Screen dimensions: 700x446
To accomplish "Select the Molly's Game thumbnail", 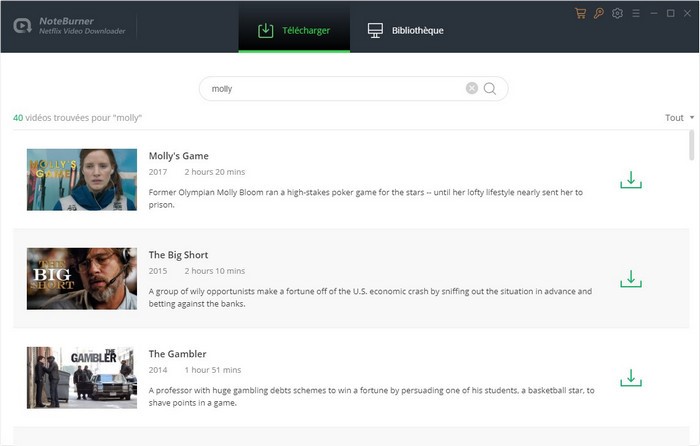I will 82,179.
